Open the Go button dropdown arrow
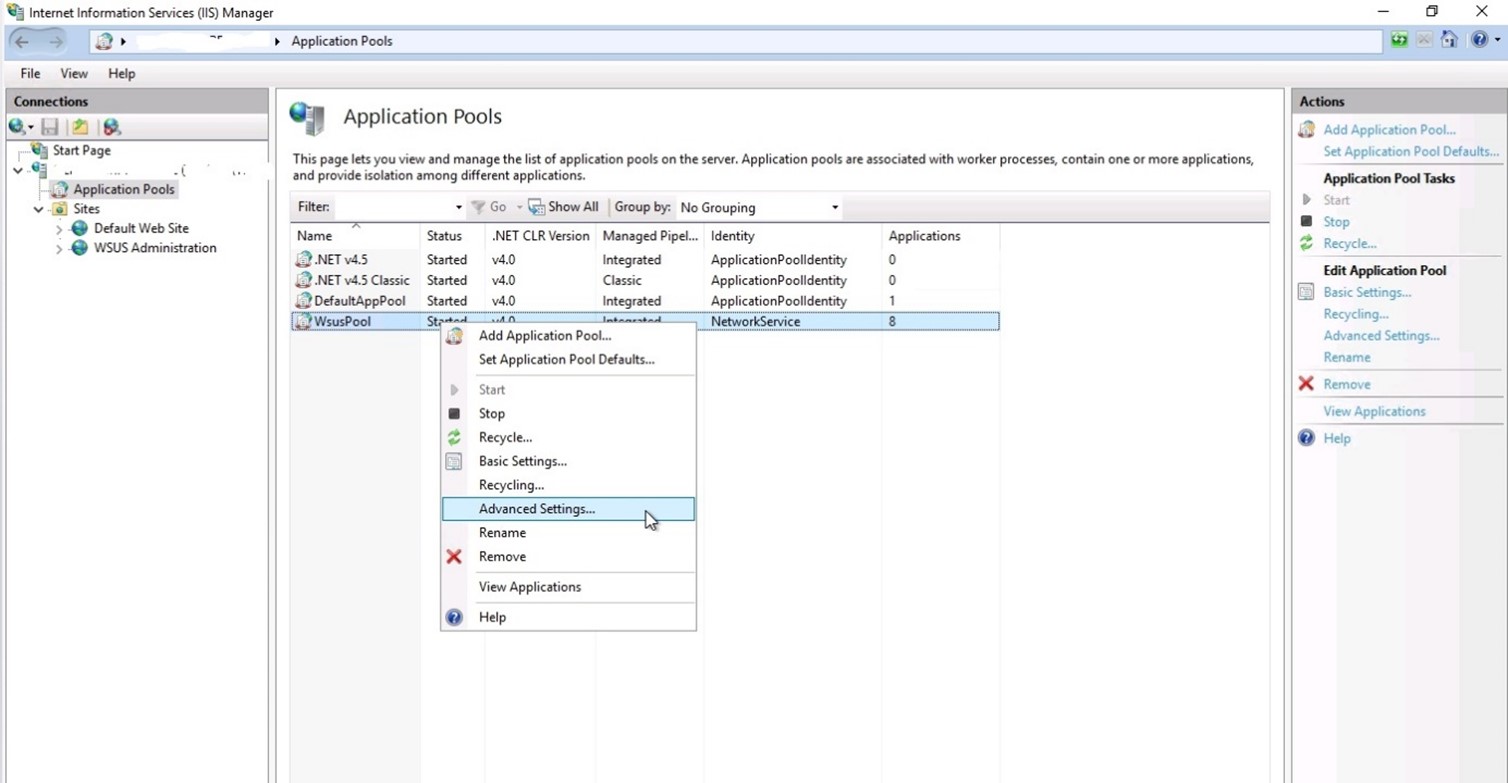 pos(519,207)
